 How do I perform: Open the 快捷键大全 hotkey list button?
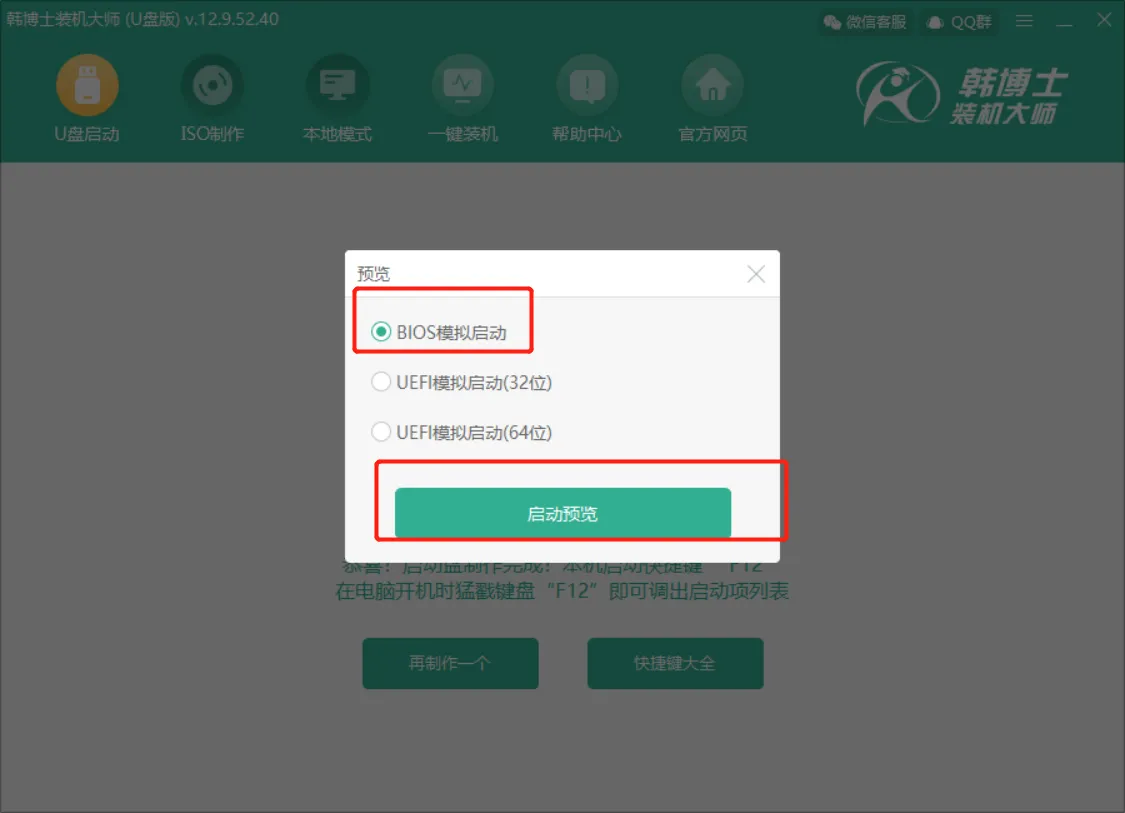click(x=675, y=663)
